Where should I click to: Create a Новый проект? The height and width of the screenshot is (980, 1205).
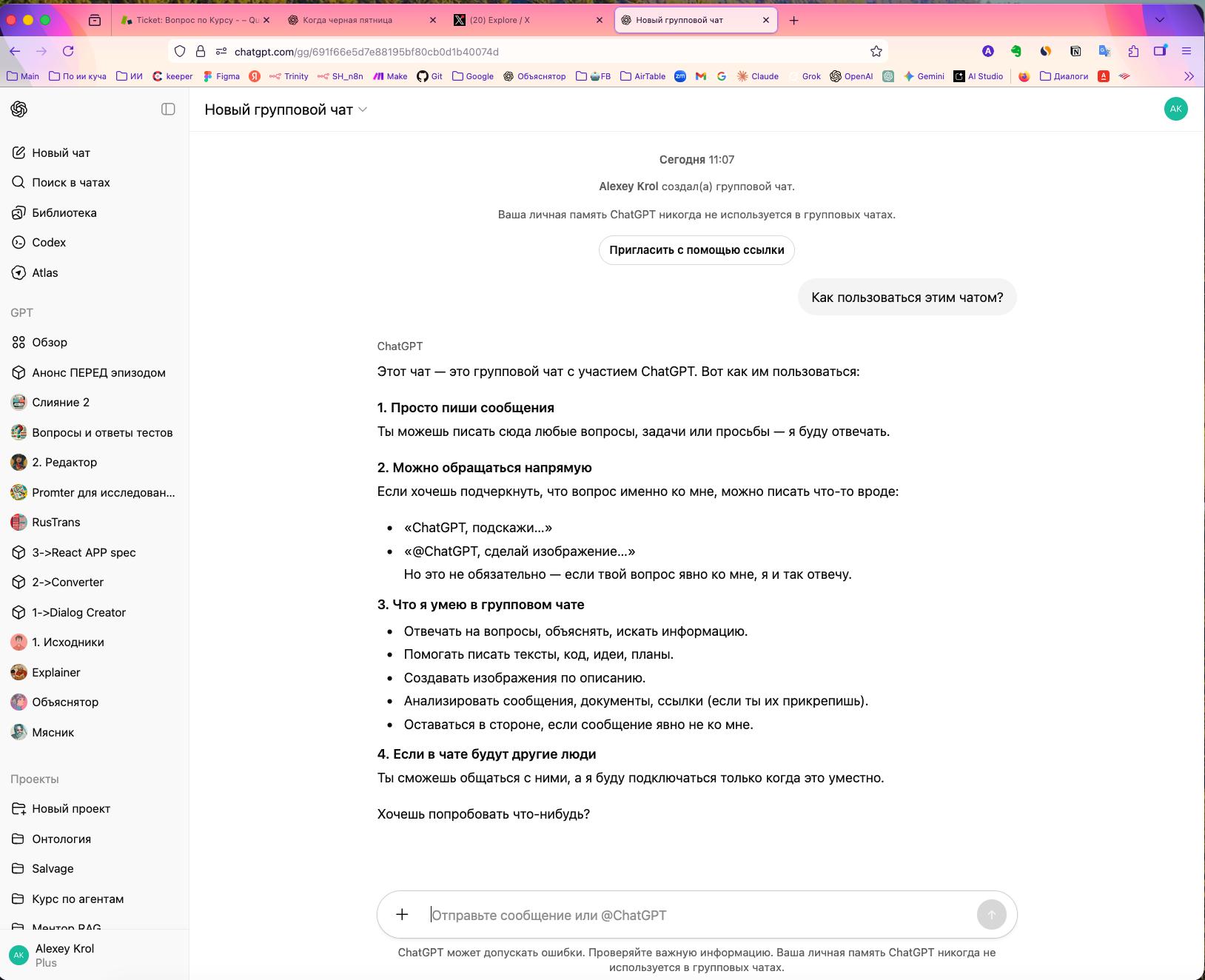click(71, 808)
